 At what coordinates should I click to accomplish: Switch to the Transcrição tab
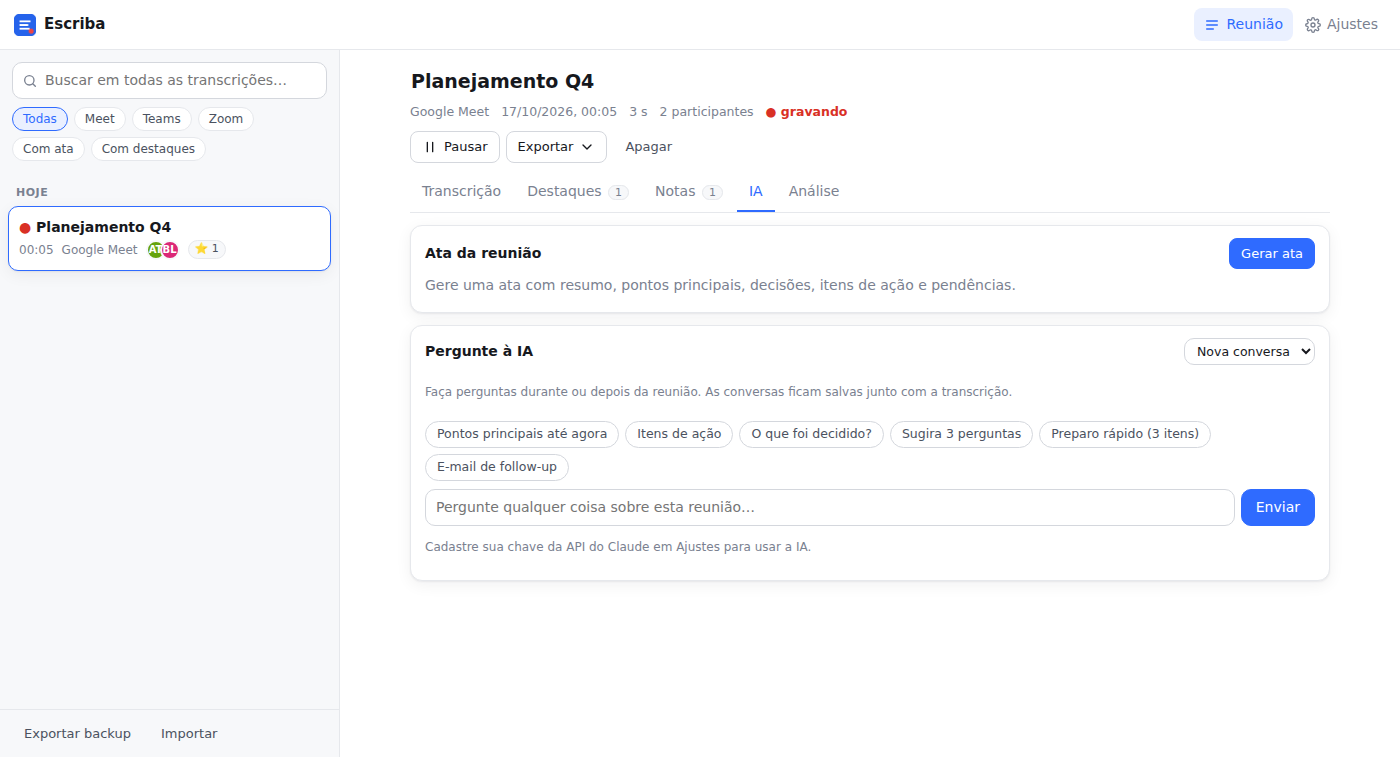coord(461,191)
